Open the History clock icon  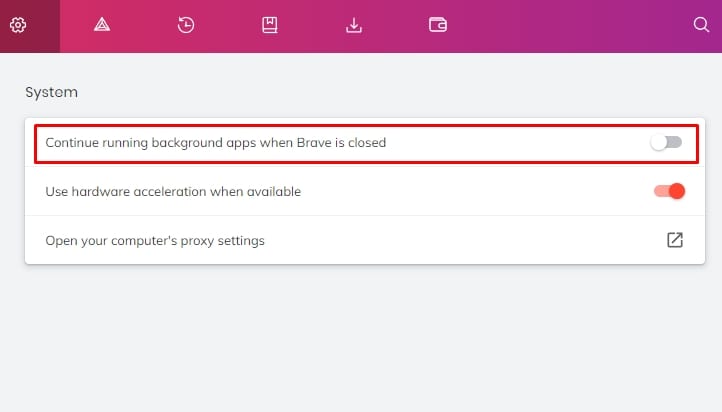[186, 25]
